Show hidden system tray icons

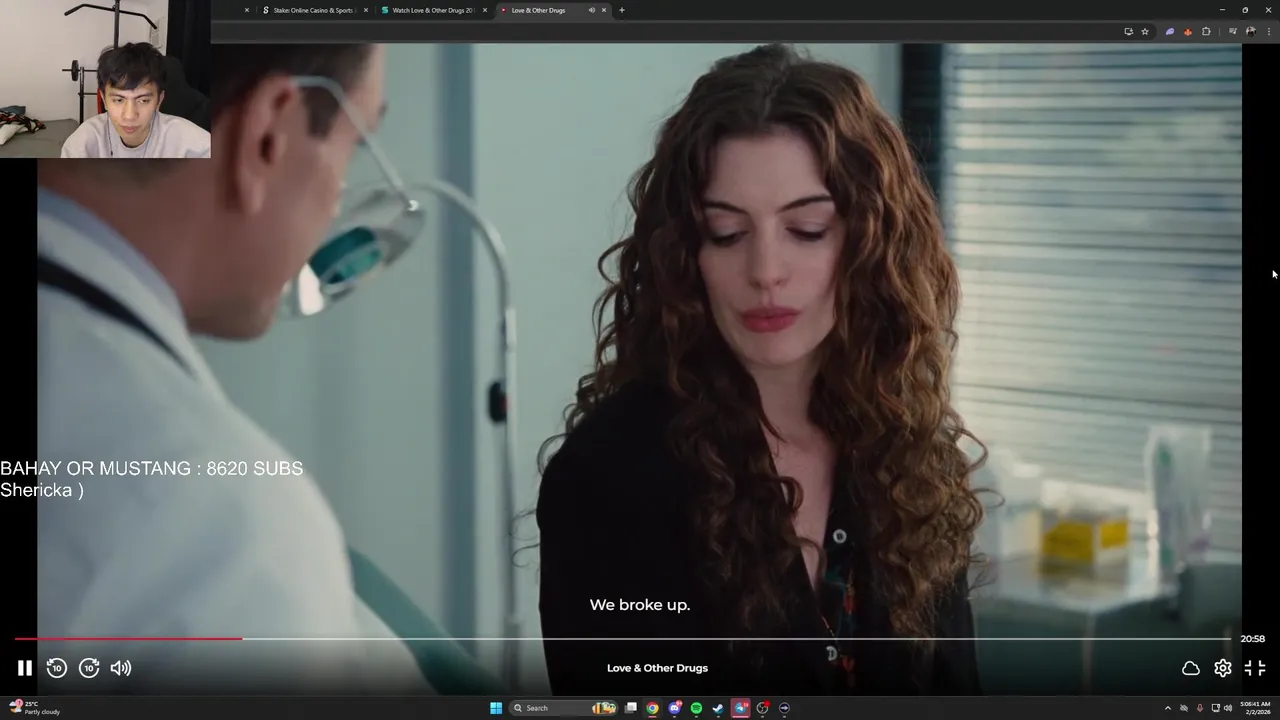[x=1168, y=708]
